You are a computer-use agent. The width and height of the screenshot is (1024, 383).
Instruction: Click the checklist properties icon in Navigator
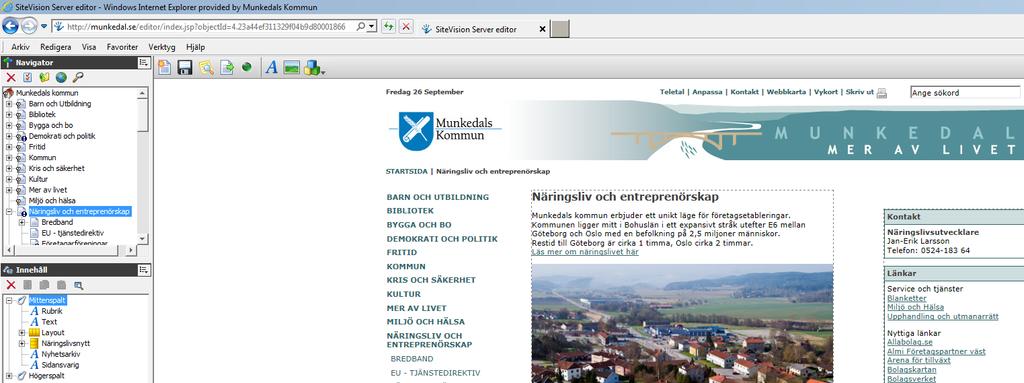click(27, 78)
